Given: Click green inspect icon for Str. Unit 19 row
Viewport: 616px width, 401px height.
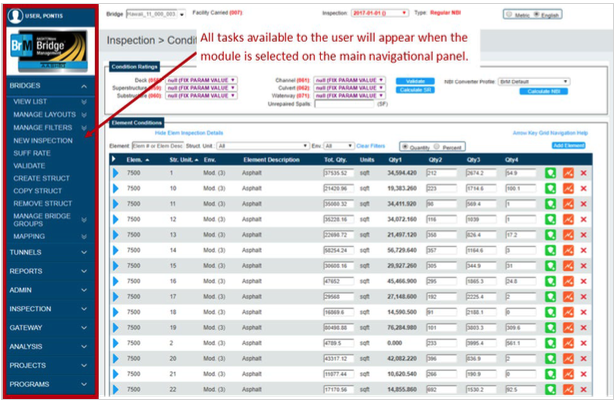Looking at the screenshot, I should pos(550,328).
